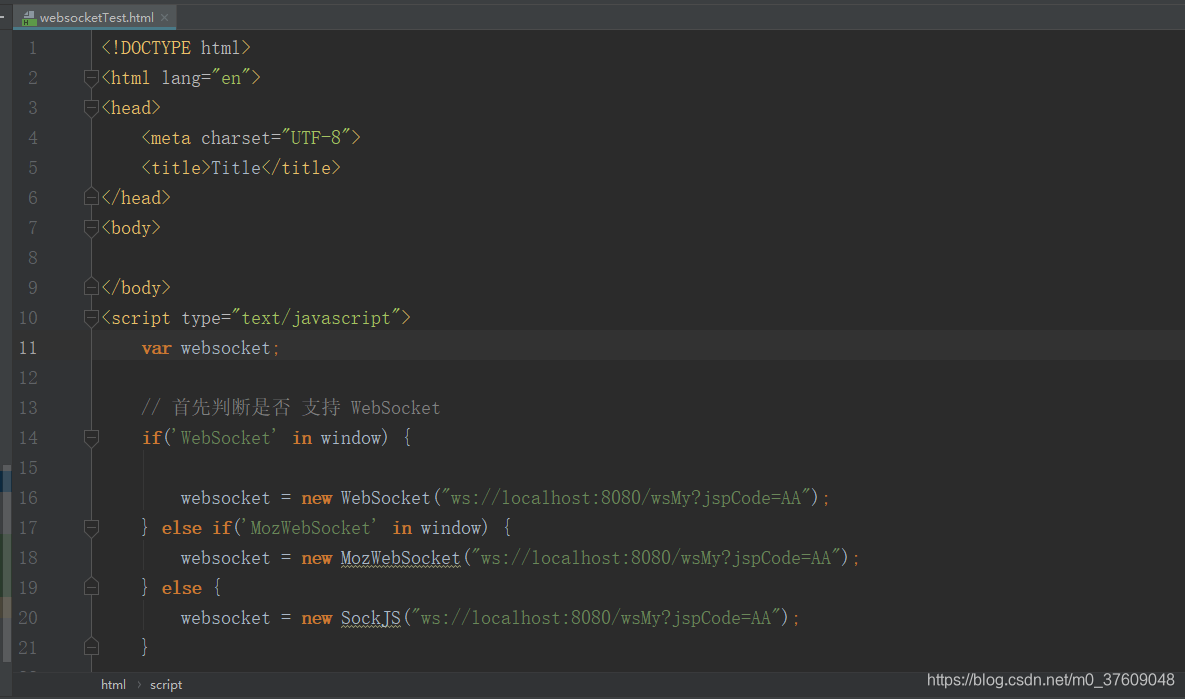Image resolution: width=1185 pixels, height=699 pixels.
Task: Collapse the body tag fold arrow on line 7
Action: [x=90, y=228]
